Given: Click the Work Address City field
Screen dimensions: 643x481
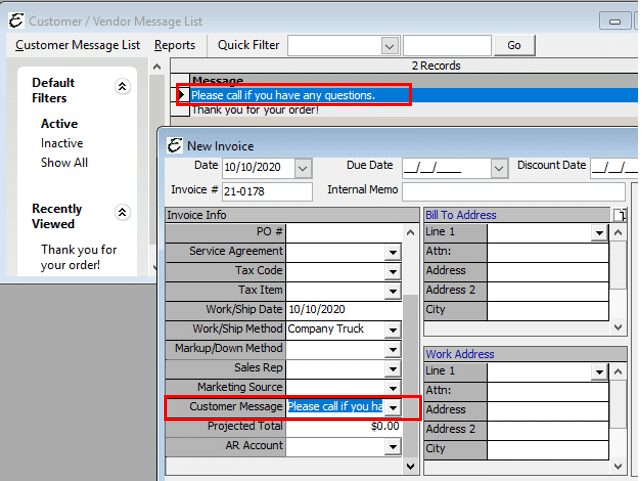Looking at the screenshot, I should coord(547,449).
